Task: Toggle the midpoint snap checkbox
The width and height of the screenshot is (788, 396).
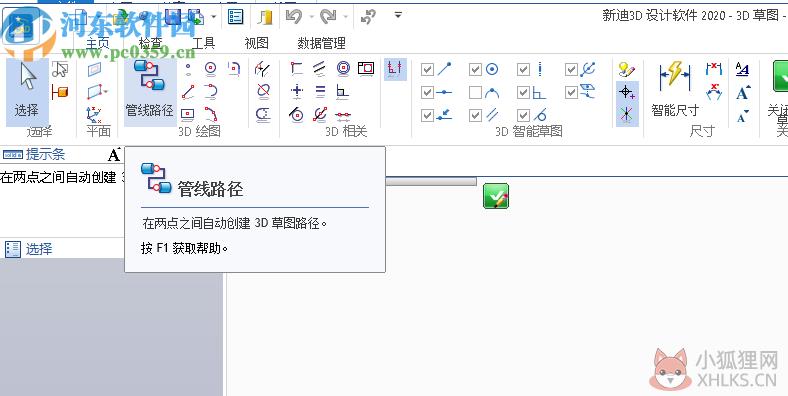Action: [427, 92]
